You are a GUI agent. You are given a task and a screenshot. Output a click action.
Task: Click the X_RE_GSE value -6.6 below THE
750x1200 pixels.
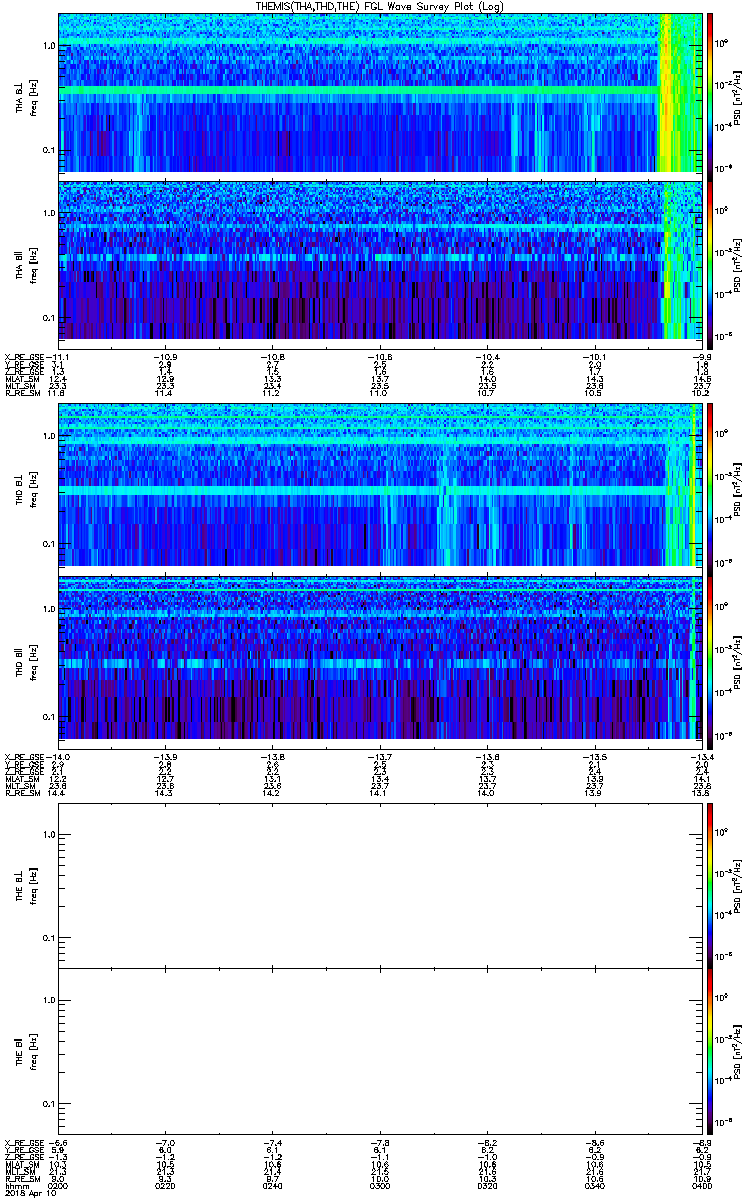57,1142
